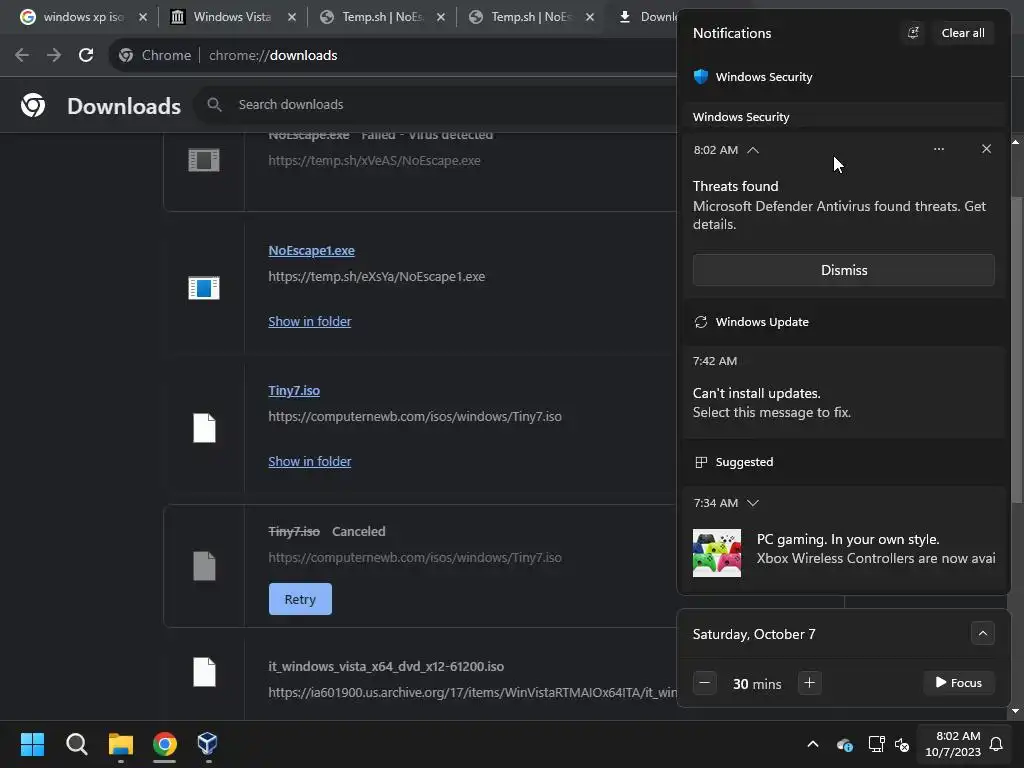The height and width of the screenshot is (768, 1024).
Task: Start a Focus session
Action: (x=959, y=683)
